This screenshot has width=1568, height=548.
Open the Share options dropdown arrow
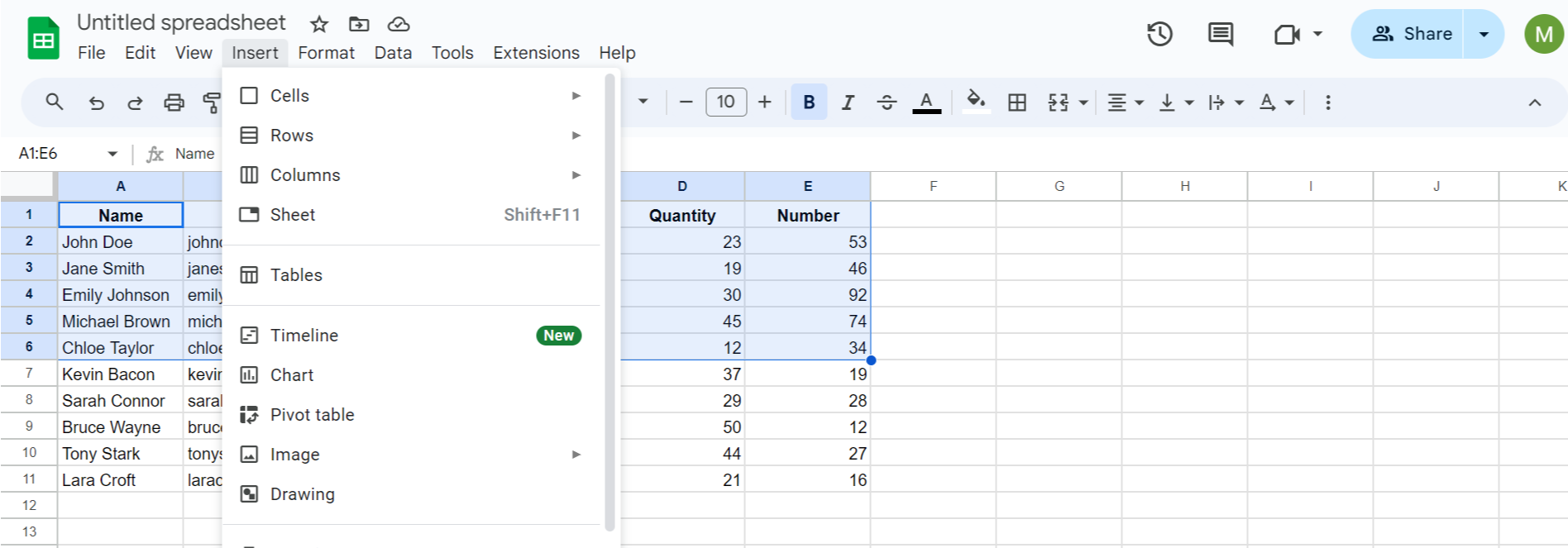click(1484, 34)
